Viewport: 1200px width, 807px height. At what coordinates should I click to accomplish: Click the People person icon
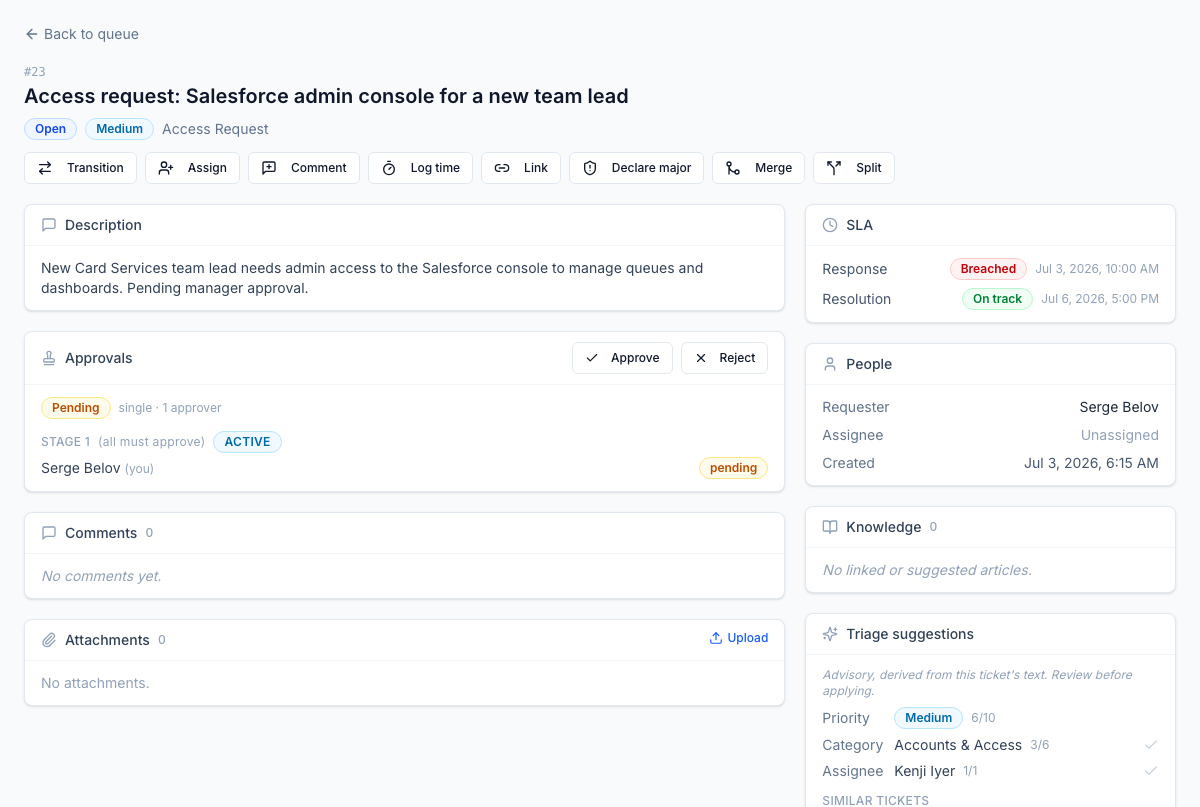830,364
